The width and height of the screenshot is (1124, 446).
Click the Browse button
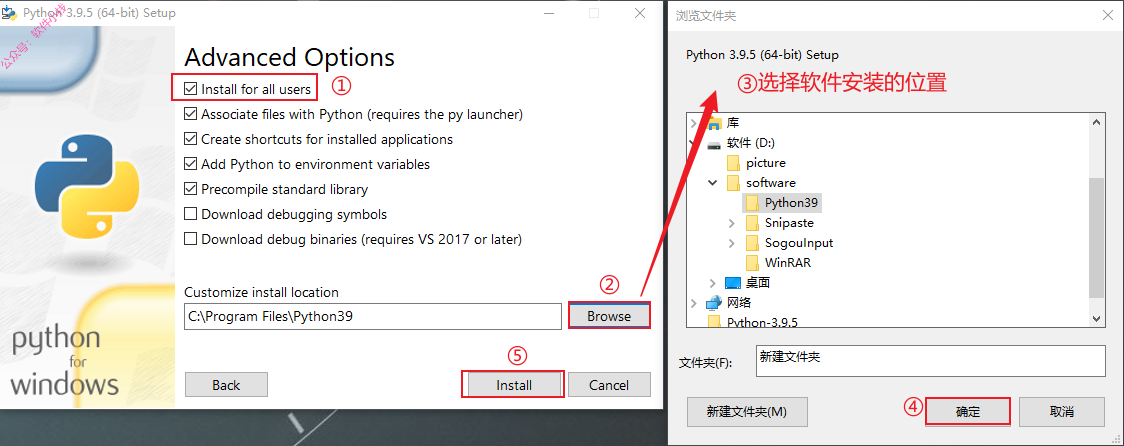[609, 315]
